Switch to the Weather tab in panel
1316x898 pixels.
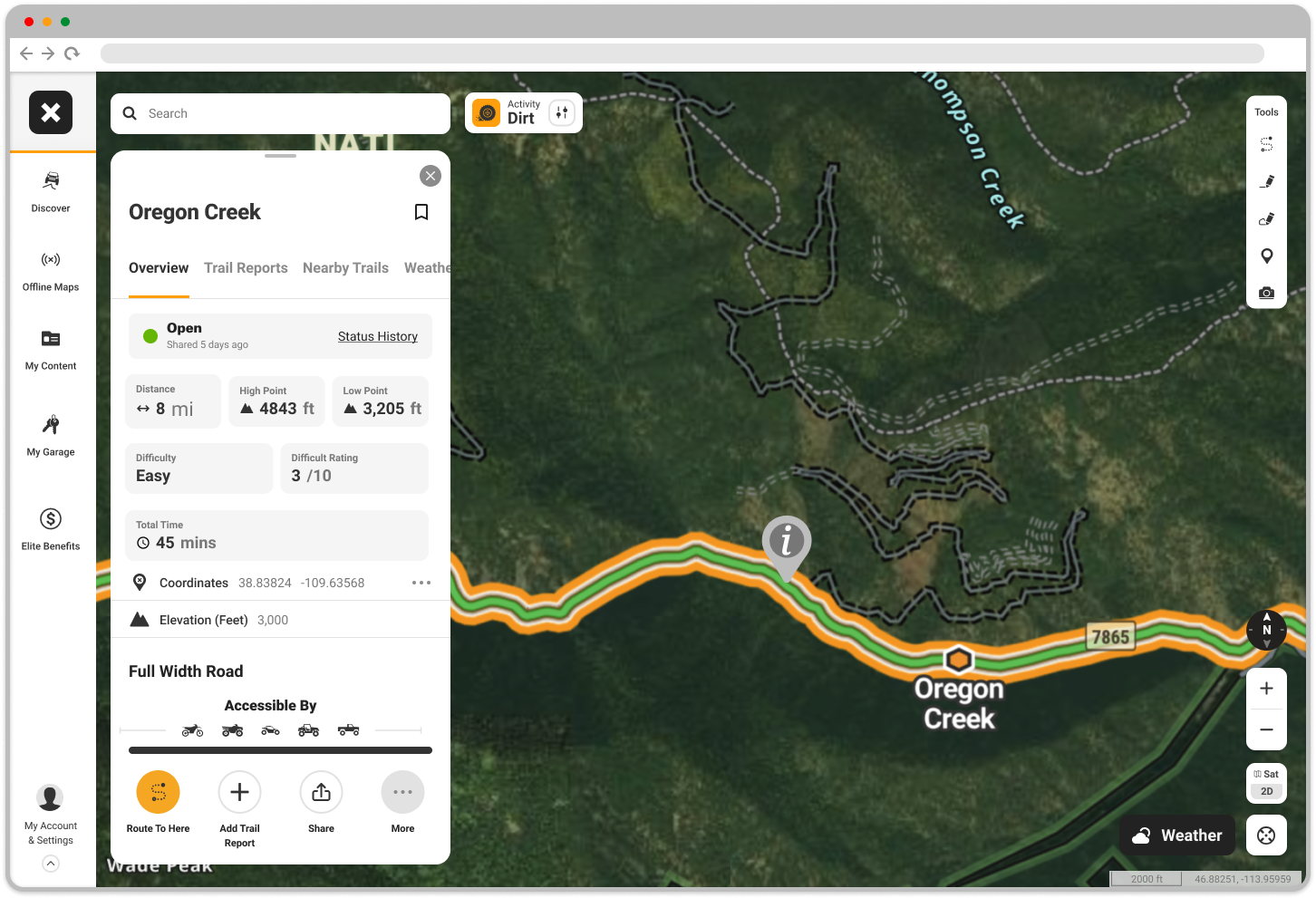point(427,268)
